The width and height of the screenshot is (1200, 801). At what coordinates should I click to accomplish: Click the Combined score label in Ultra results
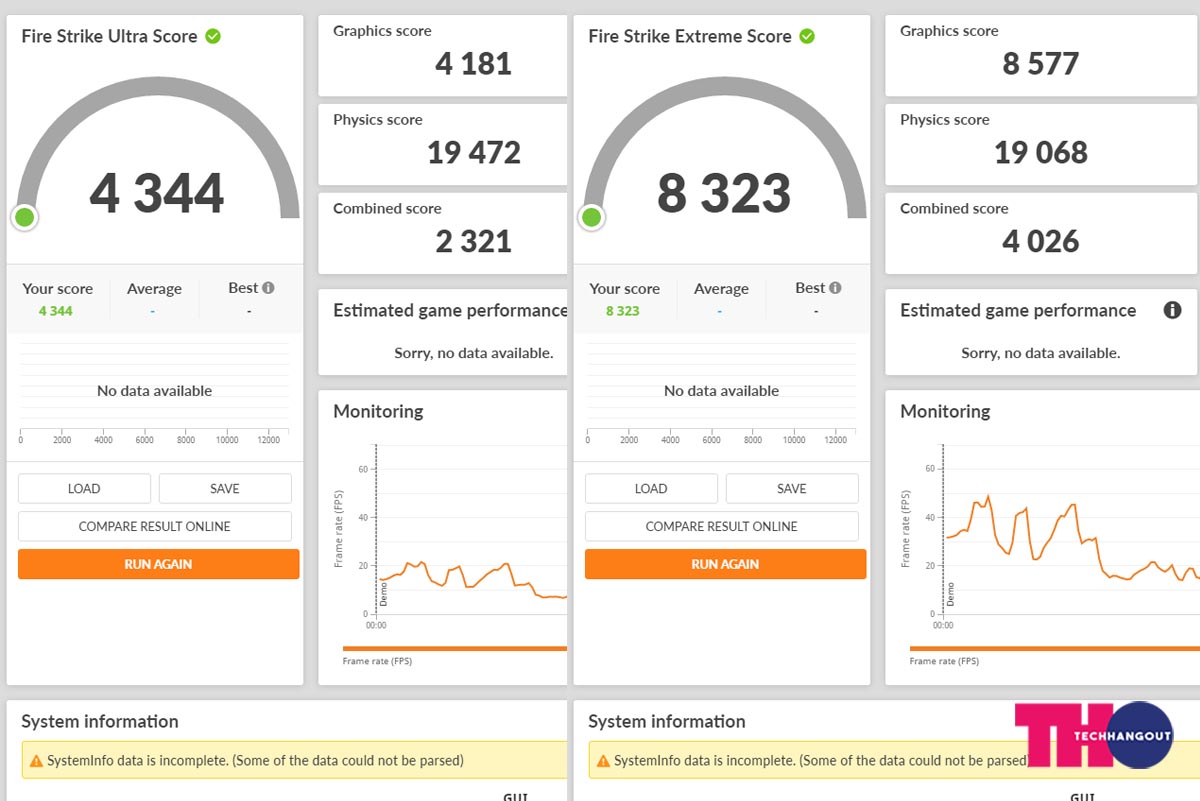pos(388,209)
